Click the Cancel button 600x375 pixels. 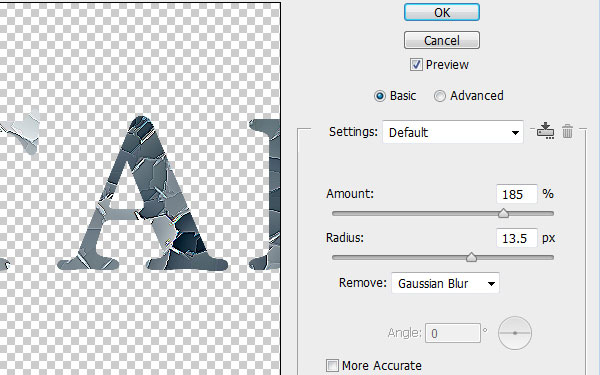point(442,40)
